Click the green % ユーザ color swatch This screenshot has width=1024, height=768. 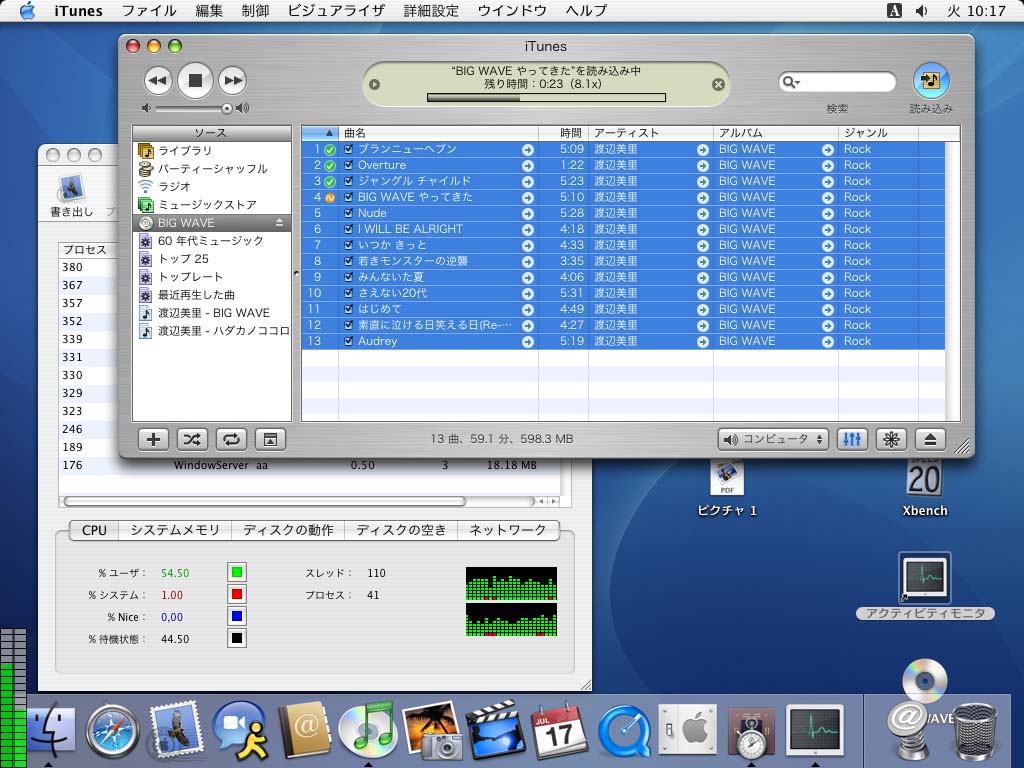(236, 573)
